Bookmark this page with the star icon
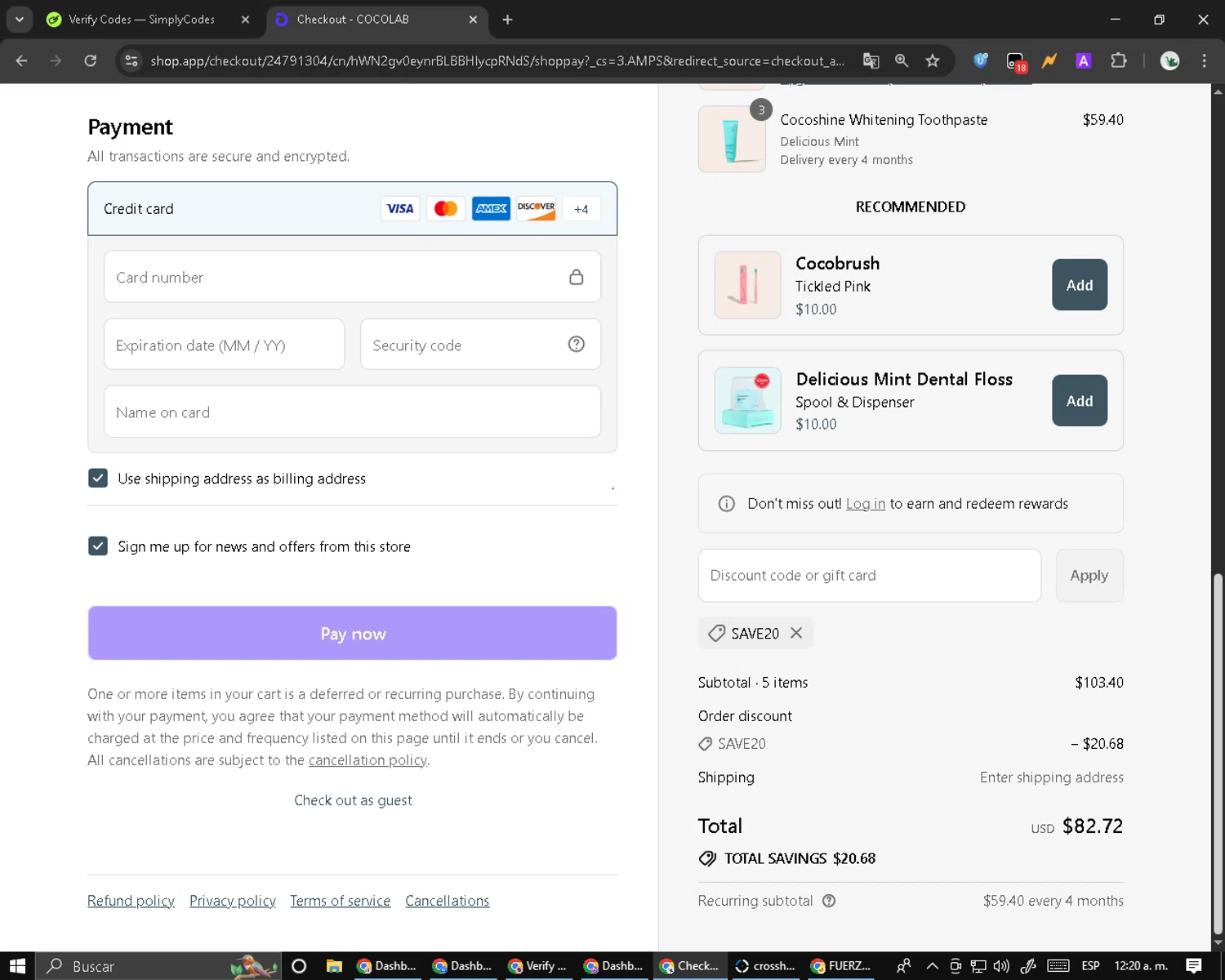Screen dimensions: 1225x980 point(933,60)
